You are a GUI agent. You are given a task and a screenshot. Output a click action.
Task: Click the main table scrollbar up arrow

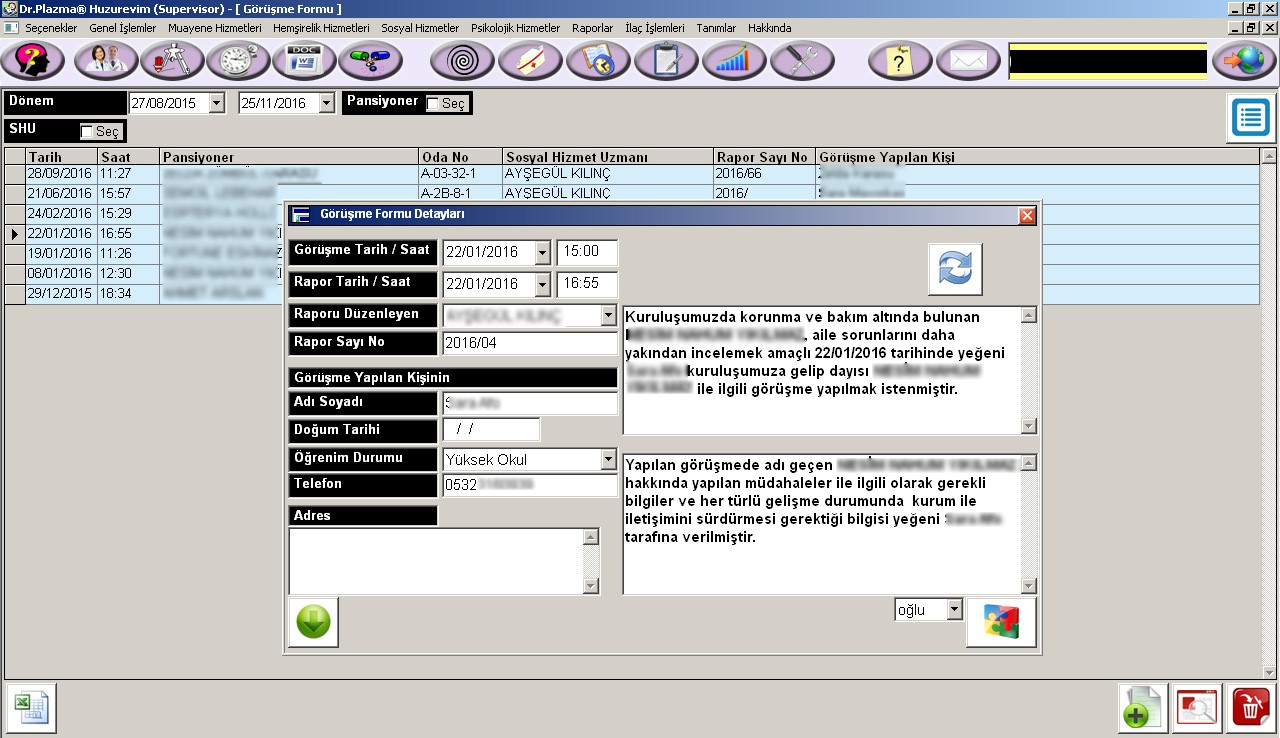tap(1269, 157)
